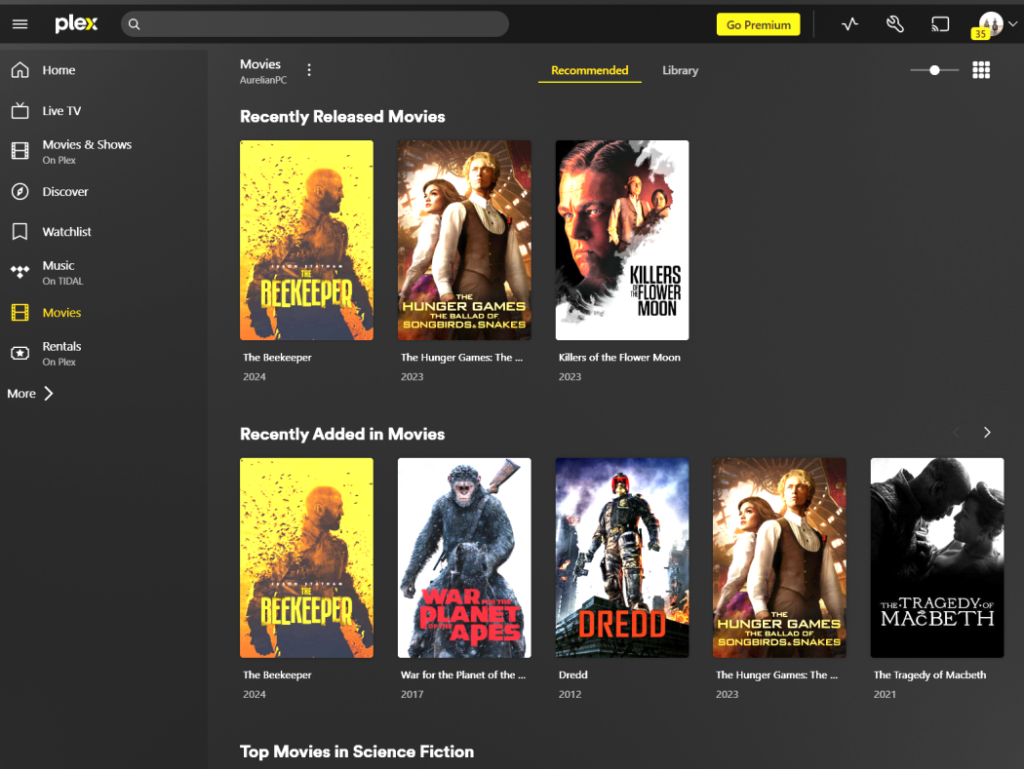
Task: Go to Live TV in sidebar
Action: [x=61, y=111]
